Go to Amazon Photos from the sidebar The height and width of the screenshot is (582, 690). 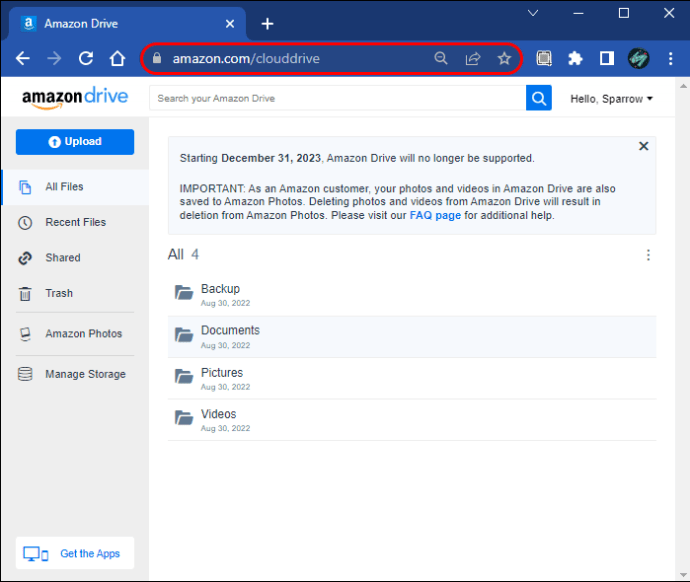(83, 334)
